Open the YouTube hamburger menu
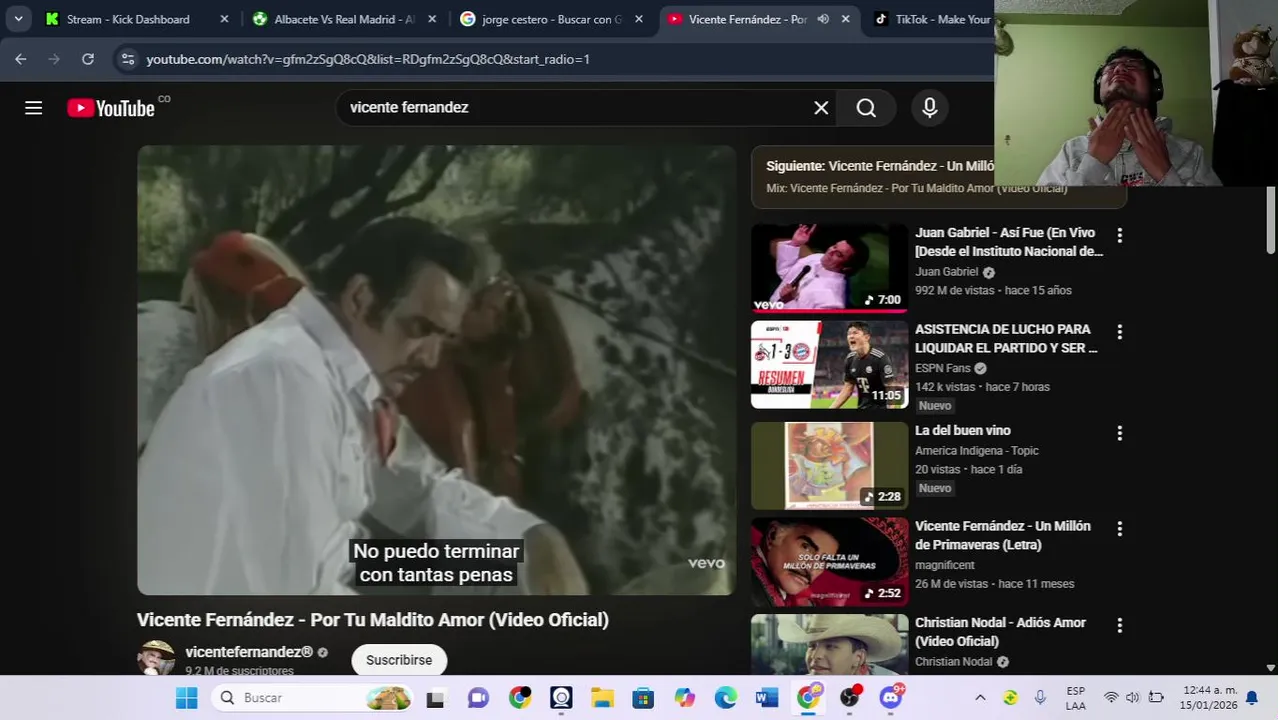The image size is (1278, 720). [33, 108]
